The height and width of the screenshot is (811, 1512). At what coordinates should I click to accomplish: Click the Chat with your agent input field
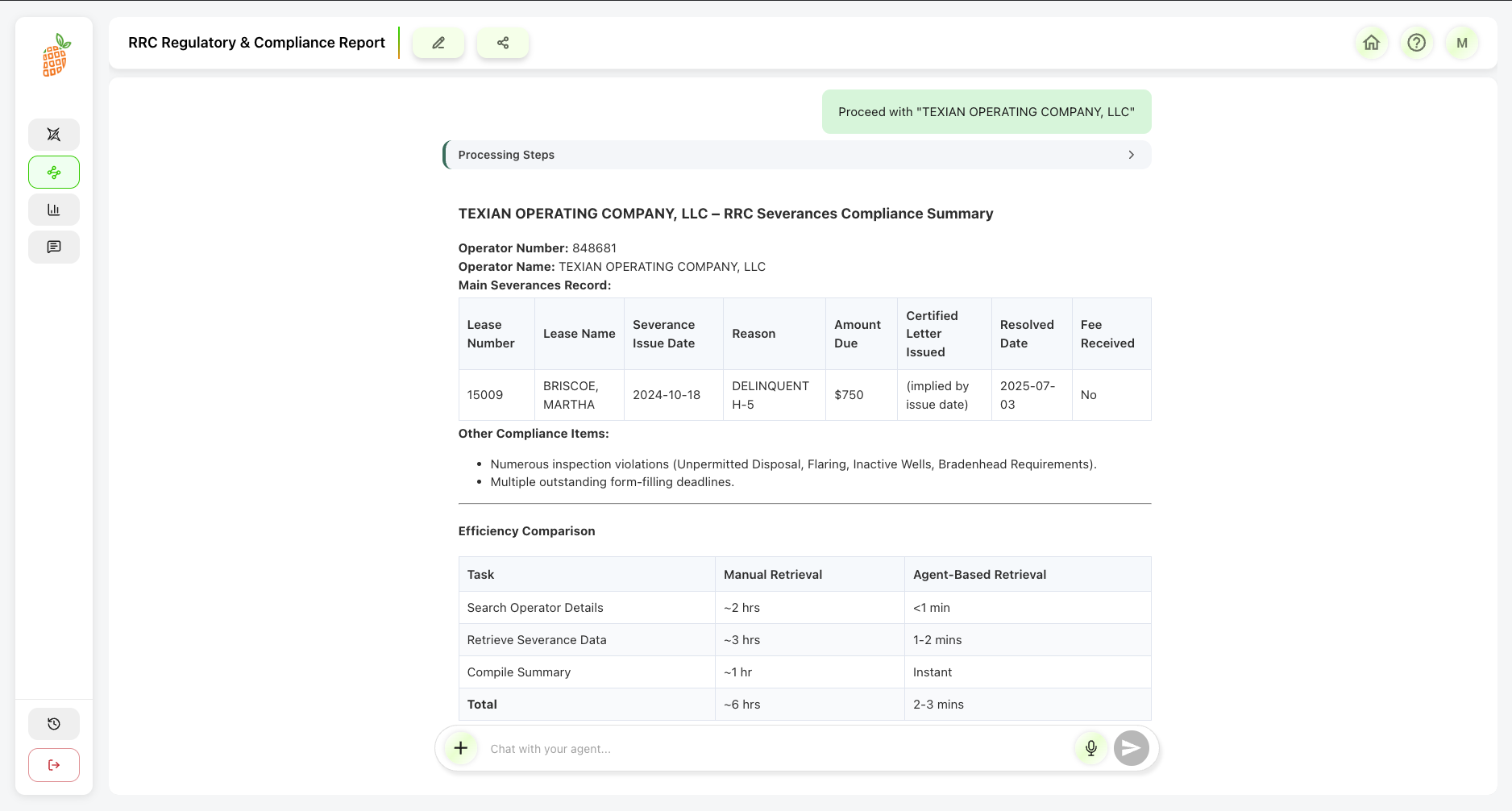725,748
